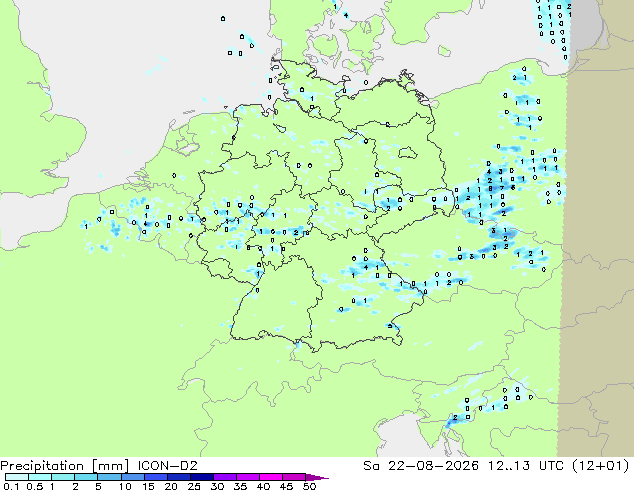Image resolution: width=634 pixels, height=490 pixels.
Task: Select the 1–2 mm legend color swatch
Action: pyautogui.click(x=63, y=477)
